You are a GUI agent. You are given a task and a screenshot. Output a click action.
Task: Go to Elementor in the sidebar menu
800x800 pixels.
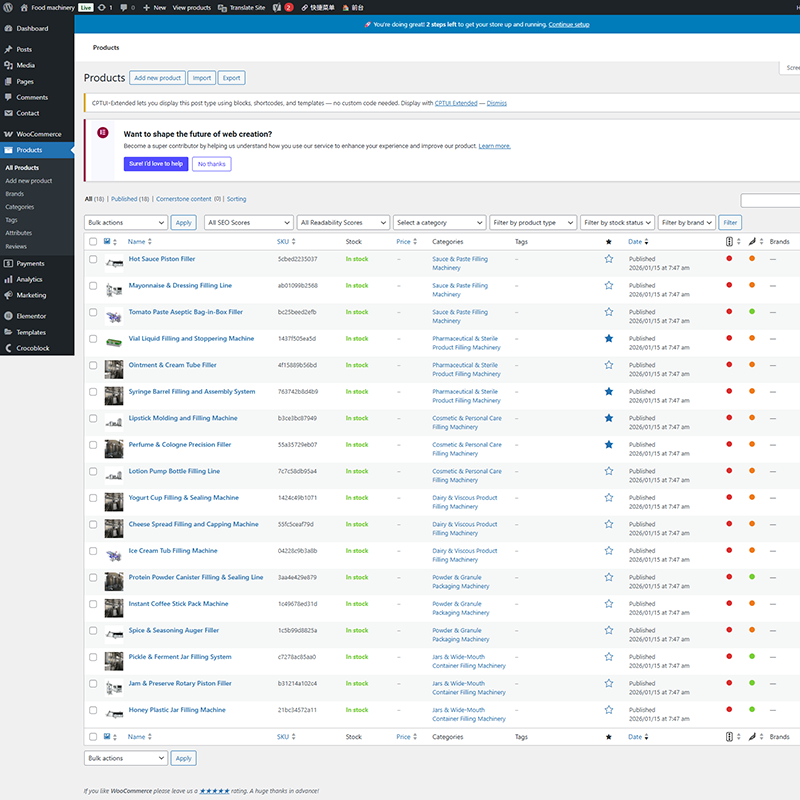coord(31,316)
